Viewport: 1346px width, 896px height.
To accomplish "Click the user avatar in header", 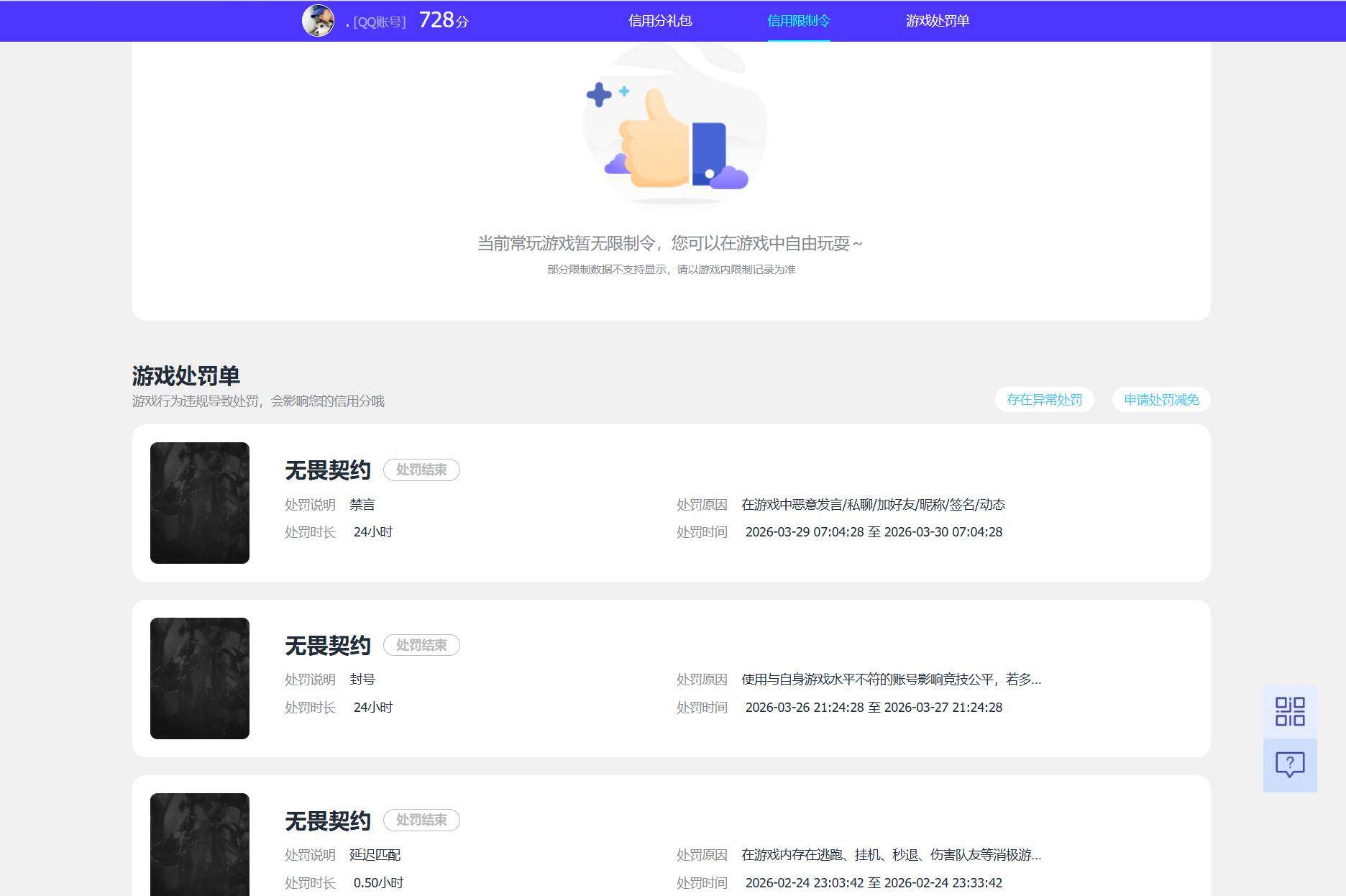I will pos(318,21).
